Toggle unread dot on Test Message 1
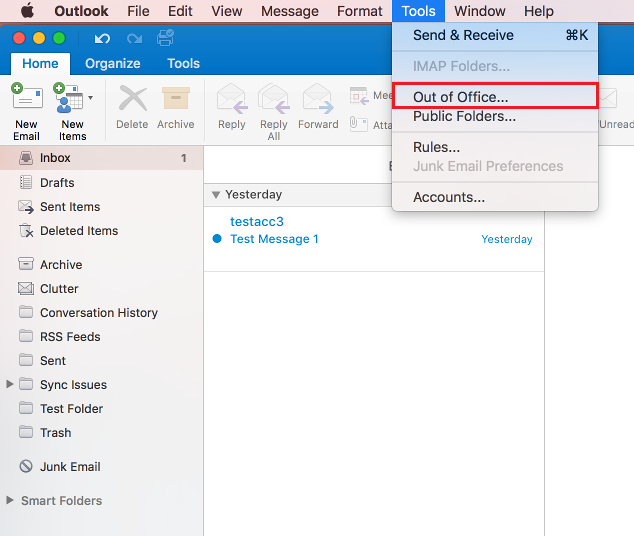 coord(217,239)
